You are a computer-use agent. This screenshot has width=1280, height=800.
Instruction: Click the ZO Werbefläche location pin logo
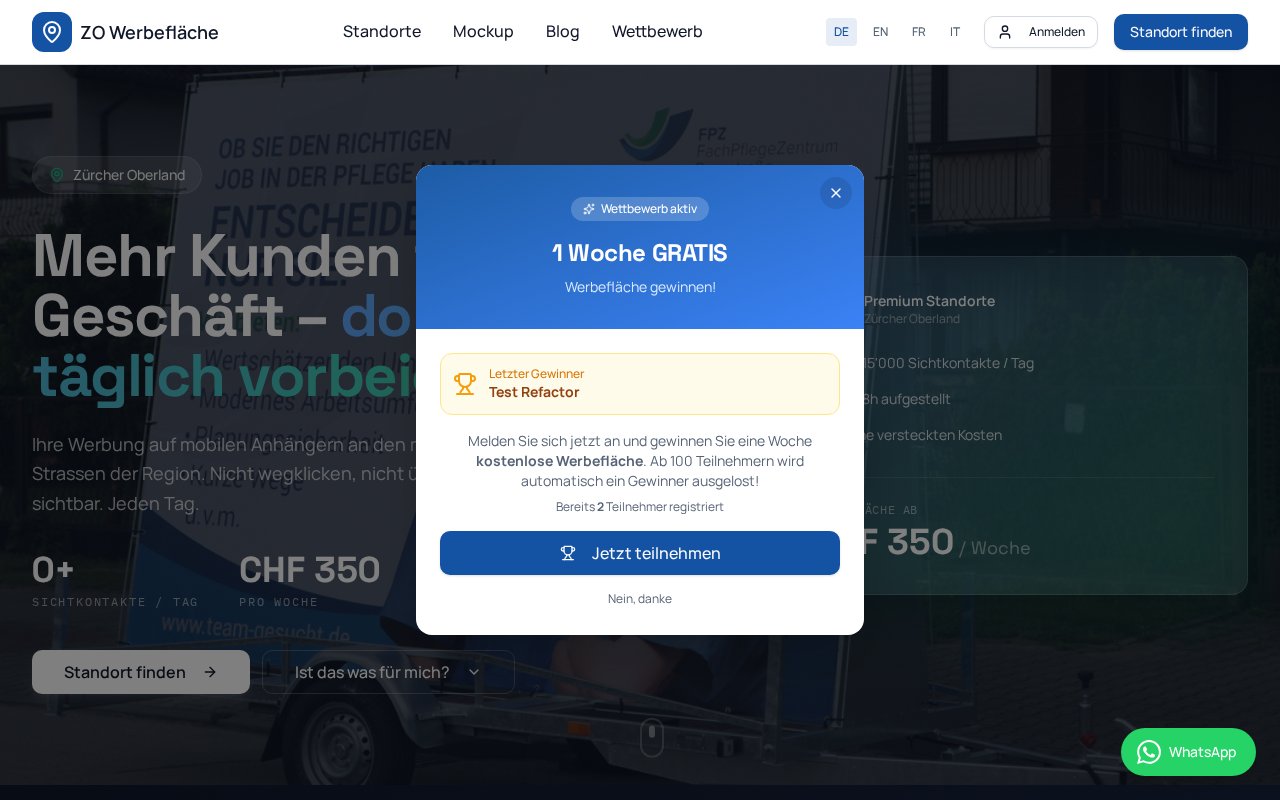(52, 32)
